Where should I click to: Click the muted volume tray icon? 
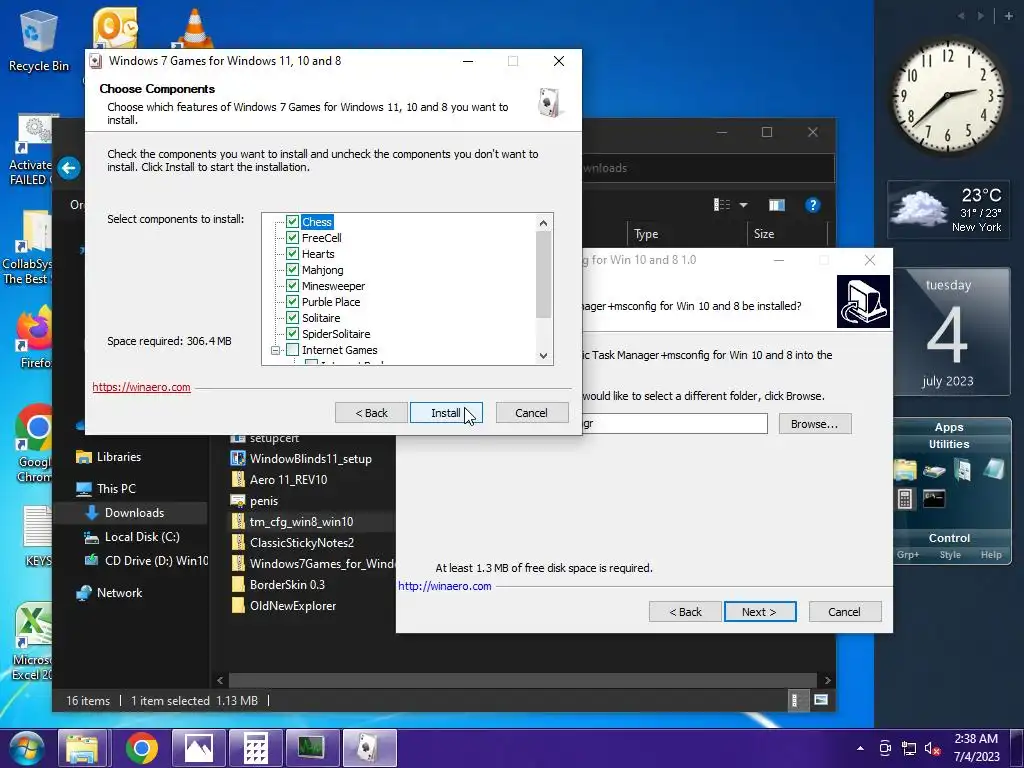point(933,748)
